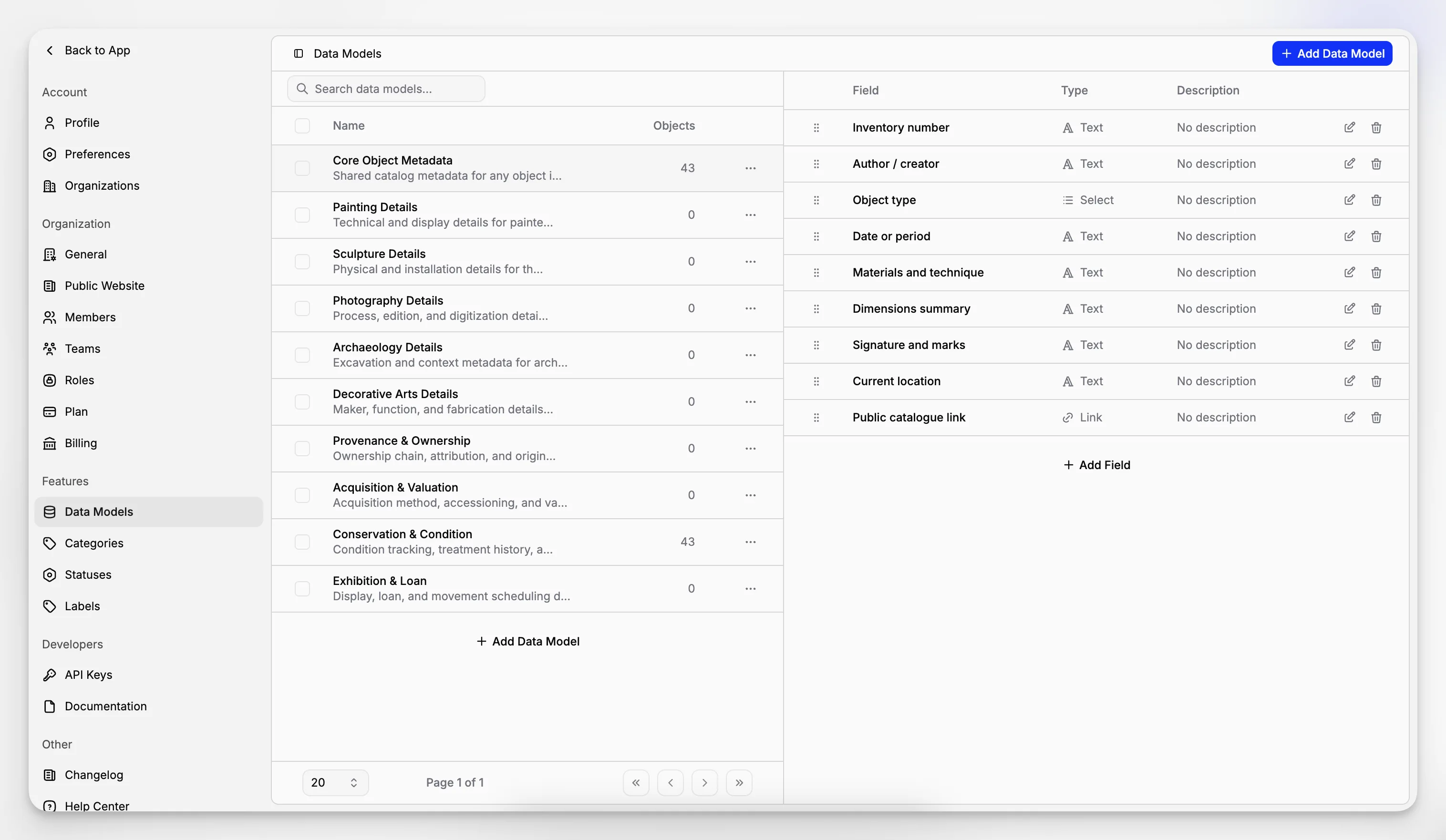
Task: Check the Photography Details row checkbox
Action: 302,308
